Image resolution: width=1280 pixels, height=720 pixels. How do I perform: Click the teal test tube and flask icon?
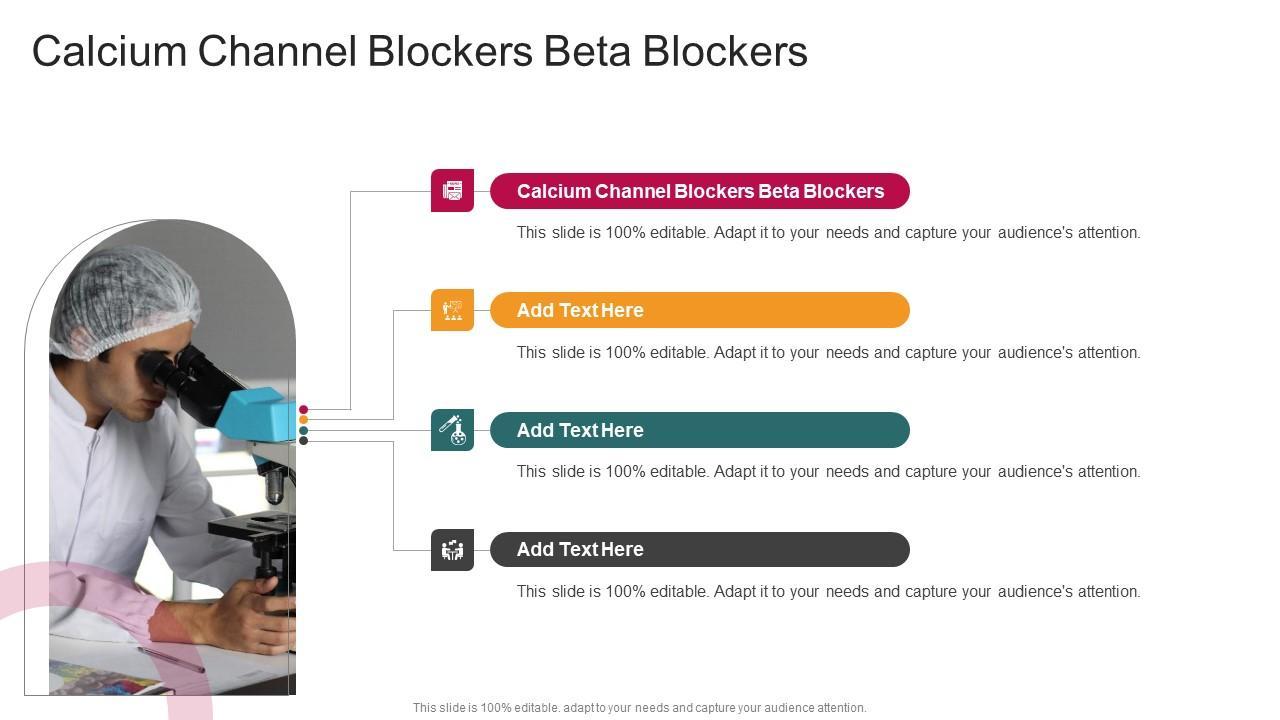tap(452, 430)
